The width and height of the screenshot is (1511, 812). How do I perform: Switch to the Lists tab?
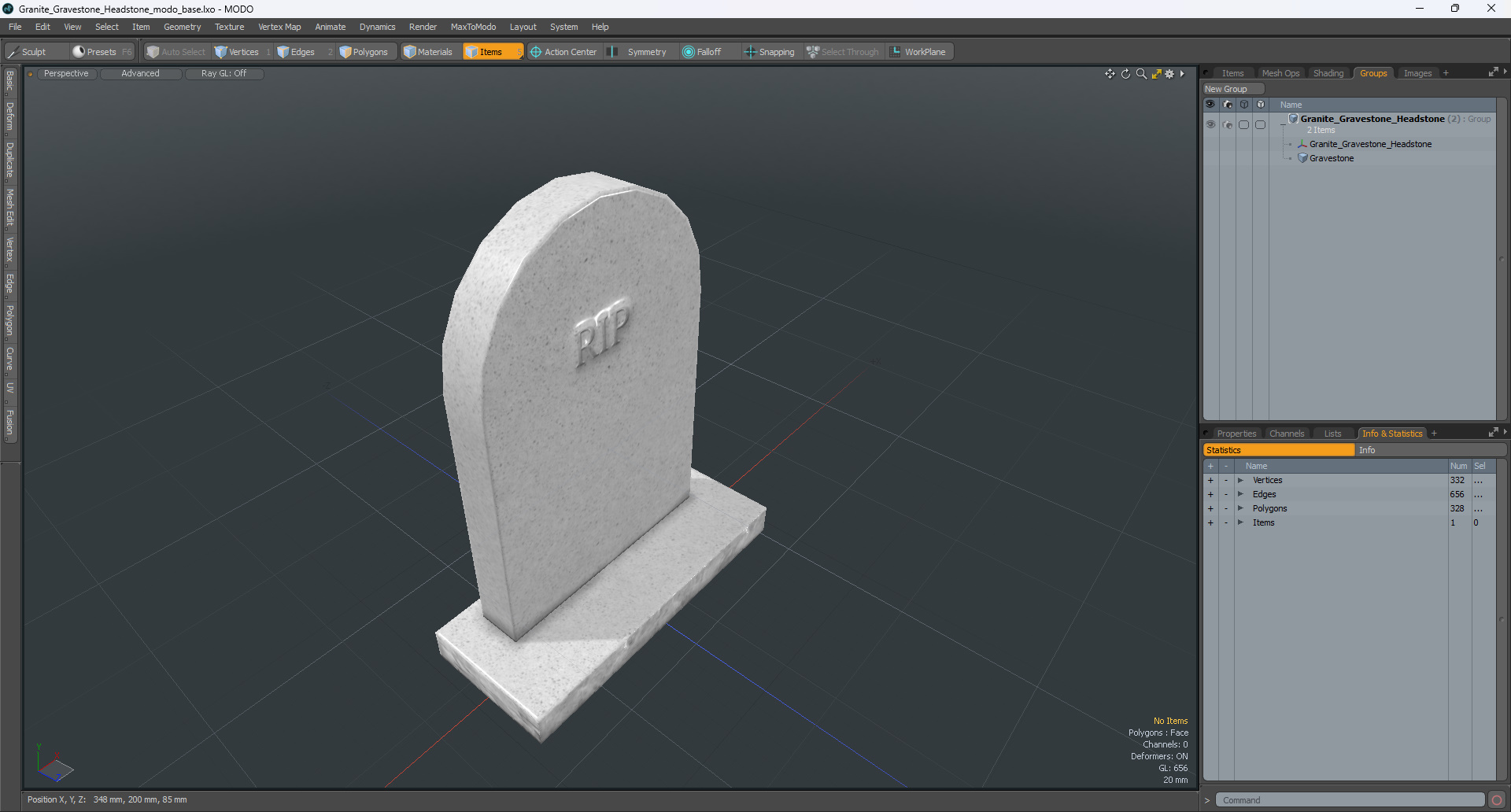point(1332,434)
